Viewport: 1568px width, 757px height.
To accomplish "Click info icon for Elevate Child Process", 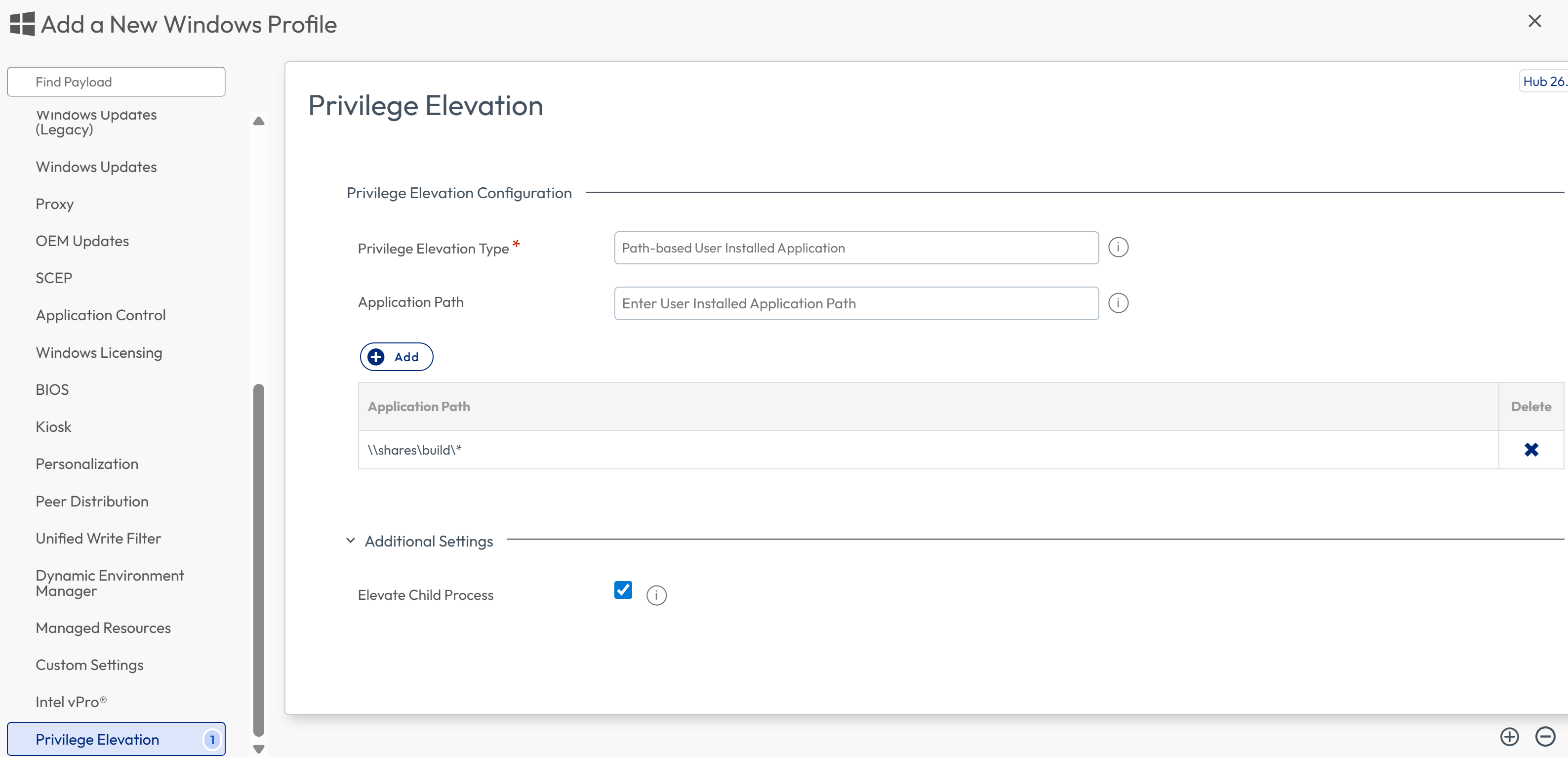I will (656, 595).
